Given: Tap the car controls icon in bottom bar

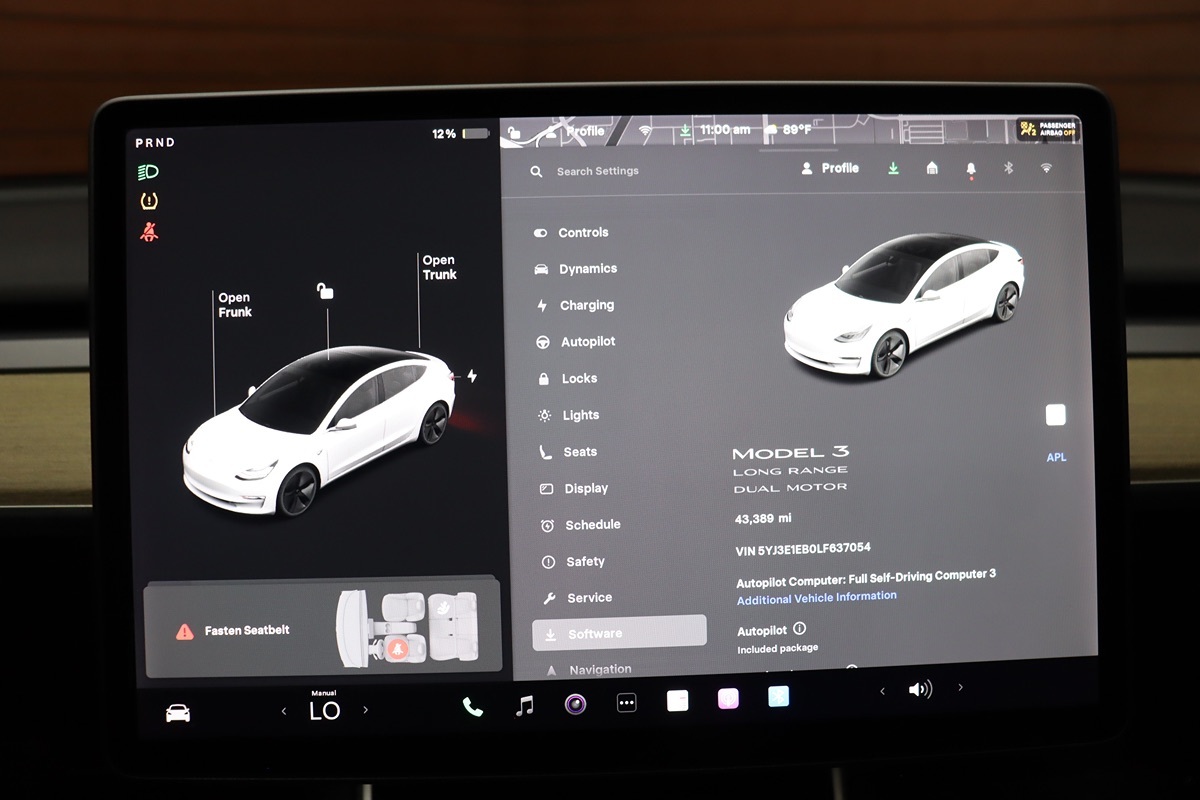Looking at the screenshot, I should pyautogui.click(x=178, y=712).
